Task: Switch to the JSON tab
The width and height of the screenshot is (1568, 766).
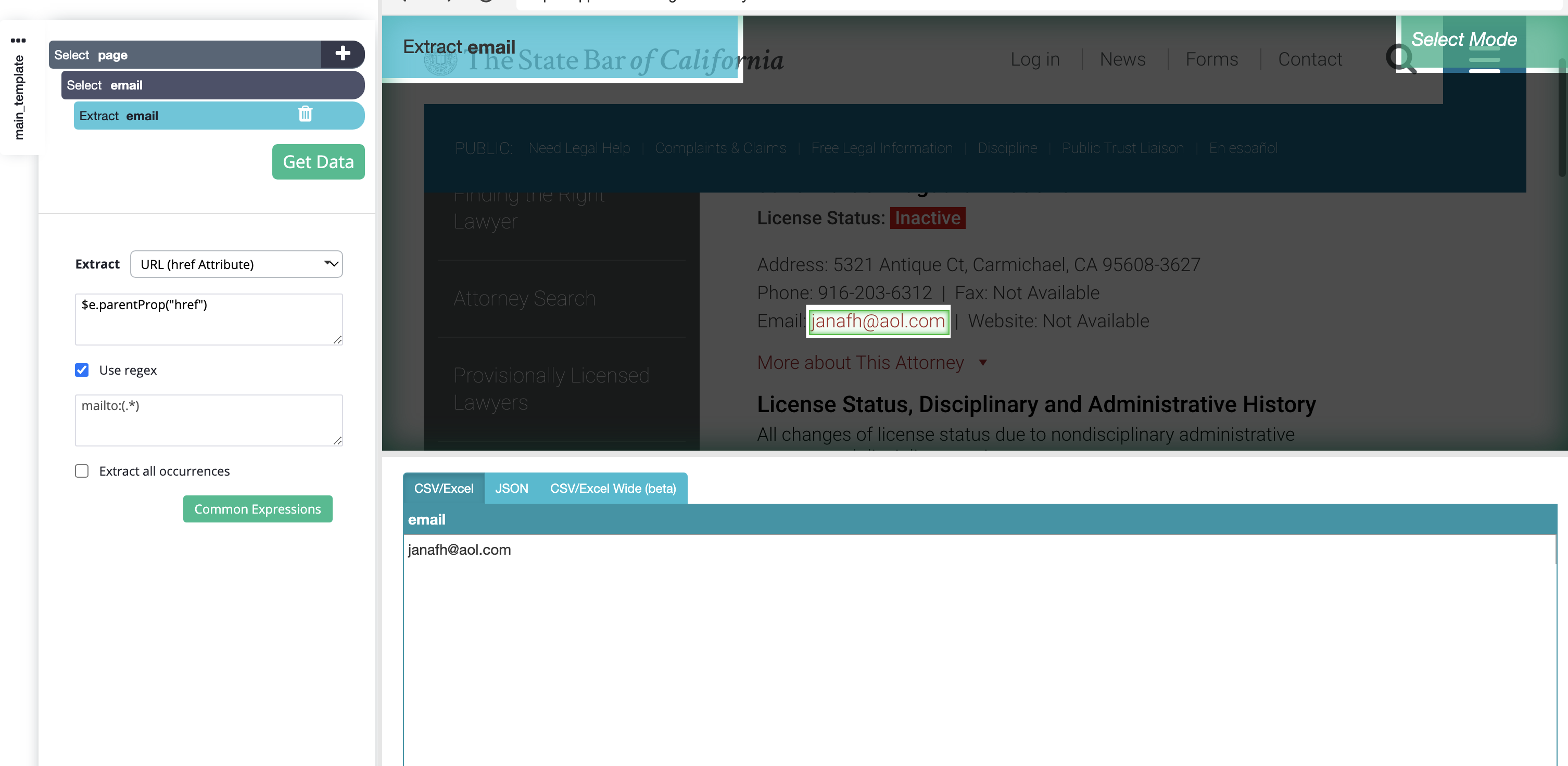Action: pos(511,488)
